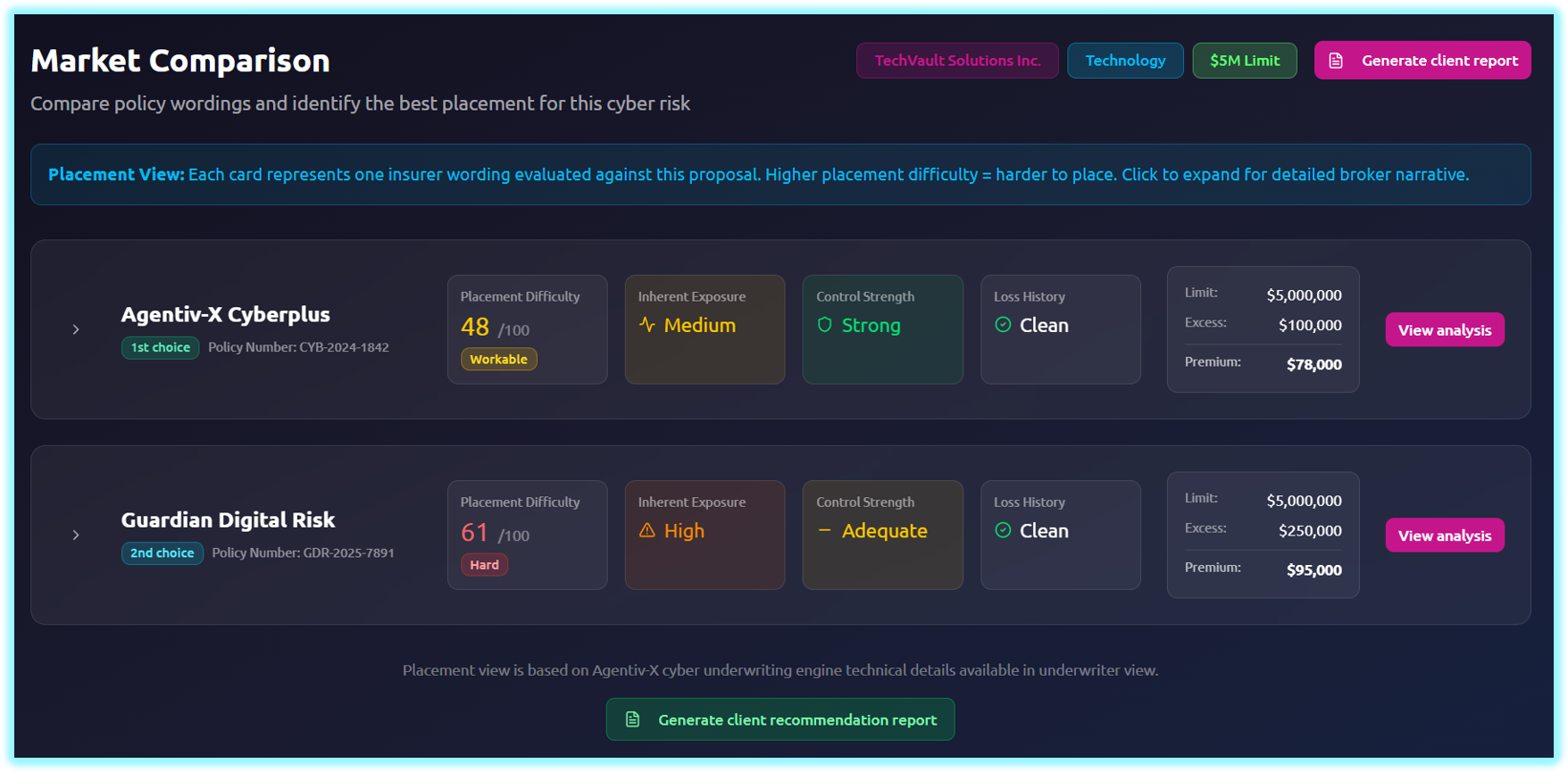Viewport: 1568px width, 772px height.
Task: Expand the Agentiv-X Cyberplus card chevron
Action: (x=76, y=329)
